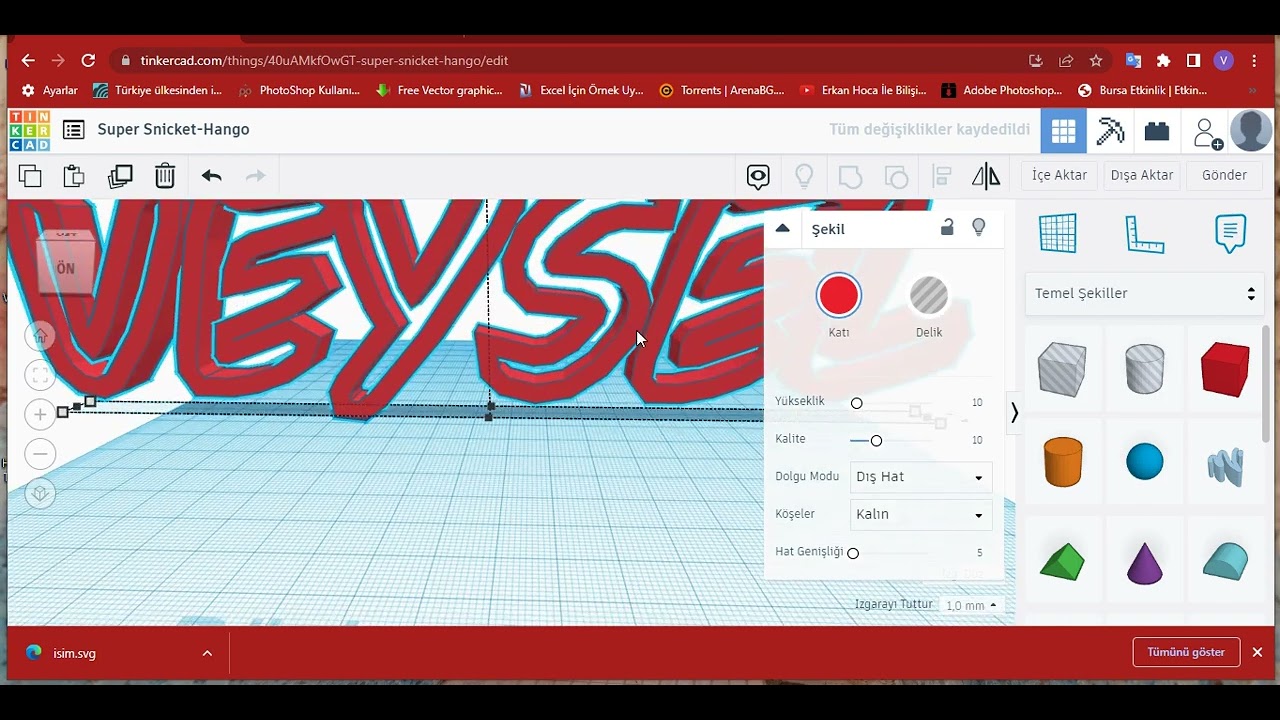This screenshot has width=1280, height=720.
Task: Open Temel Şekiller shape library dropdown
Action: pos(1144,294)
